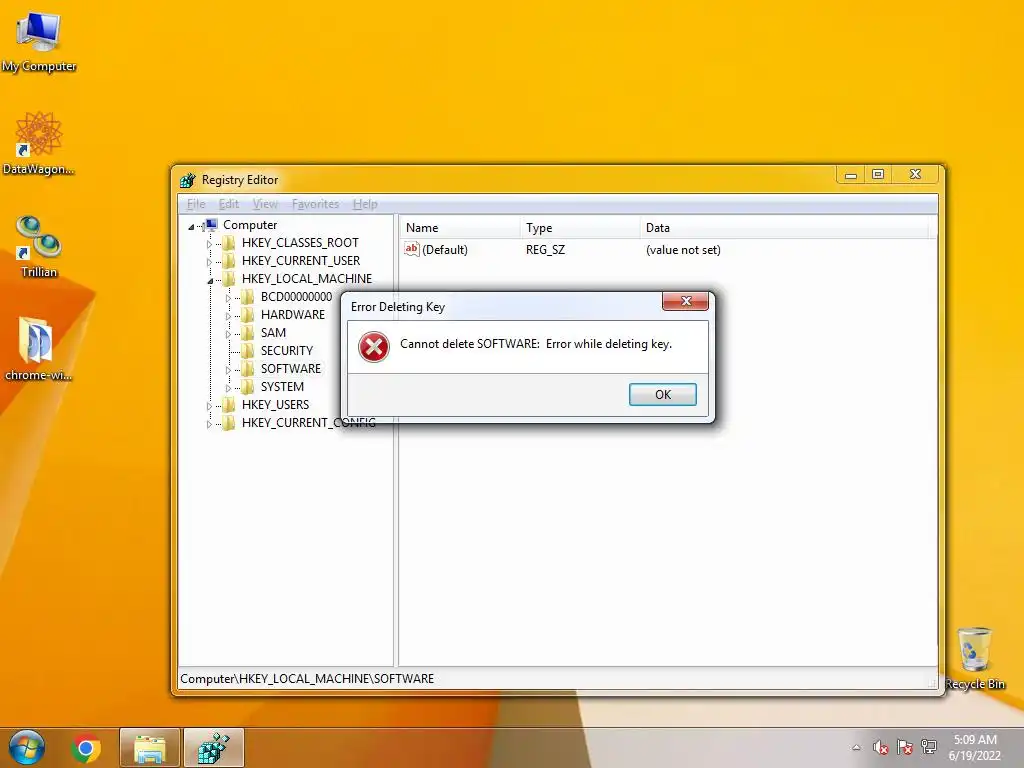
Task: Click OK in Error Deleting Key dialog
Action: coord(663,394)
